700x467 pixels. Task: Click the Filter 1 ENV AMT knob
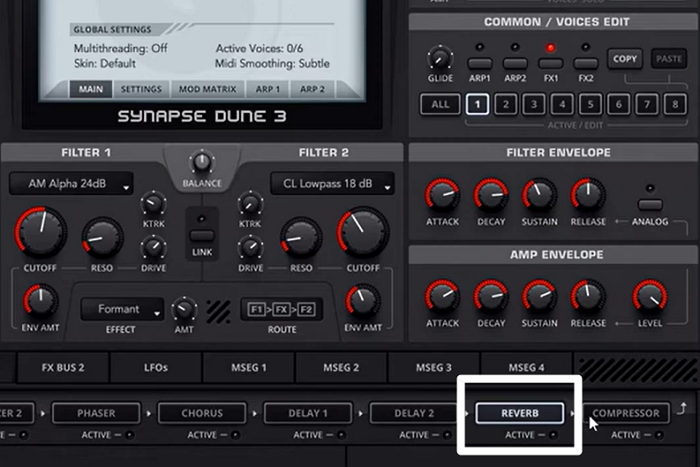pos(41,300)
